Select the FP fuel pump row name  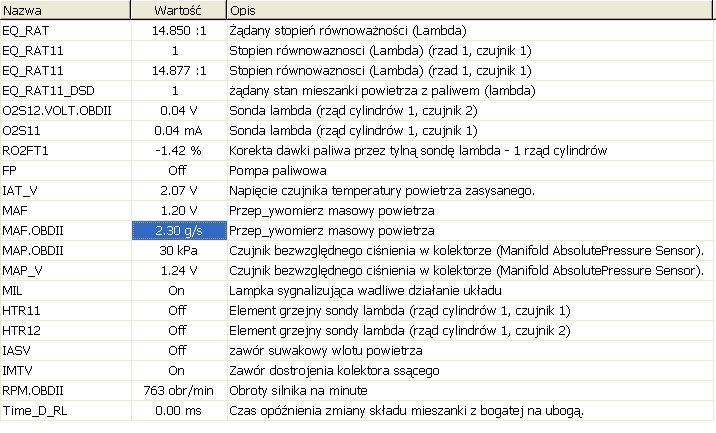[10, 170]
